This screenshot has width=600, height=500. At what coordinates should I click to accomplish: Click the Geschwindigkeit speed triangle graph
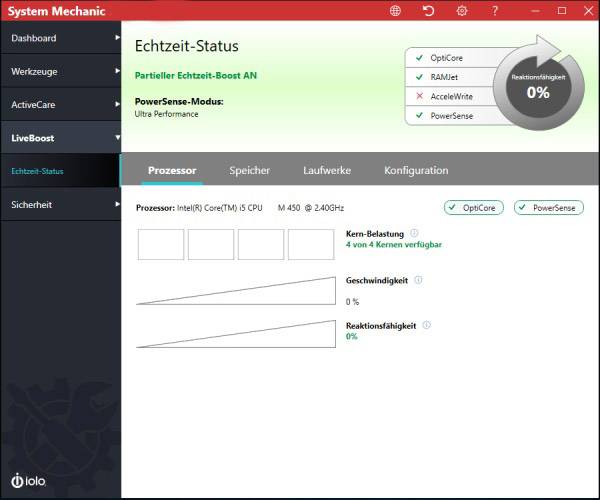(236, 291)
